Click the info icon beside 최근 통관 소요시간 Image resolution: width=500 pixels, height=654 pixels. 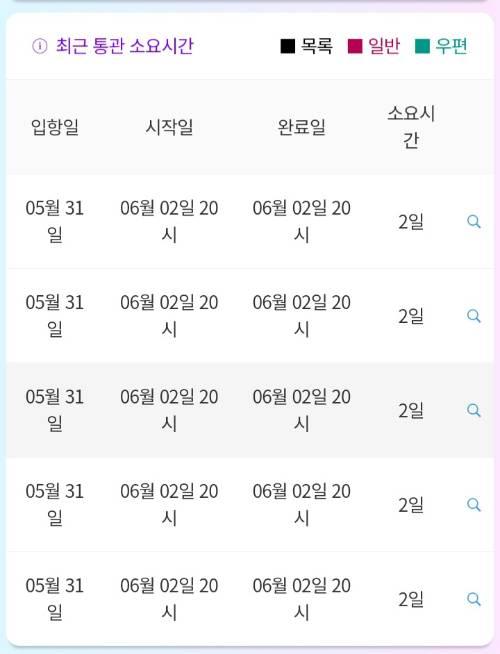(x=40, y=46)
